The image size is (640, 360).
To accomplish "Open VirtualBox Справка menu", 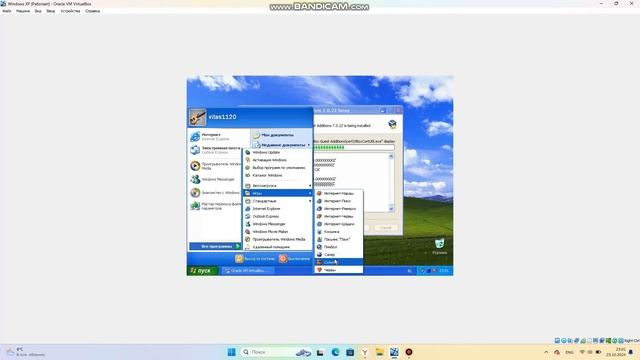I will (93, 11).
